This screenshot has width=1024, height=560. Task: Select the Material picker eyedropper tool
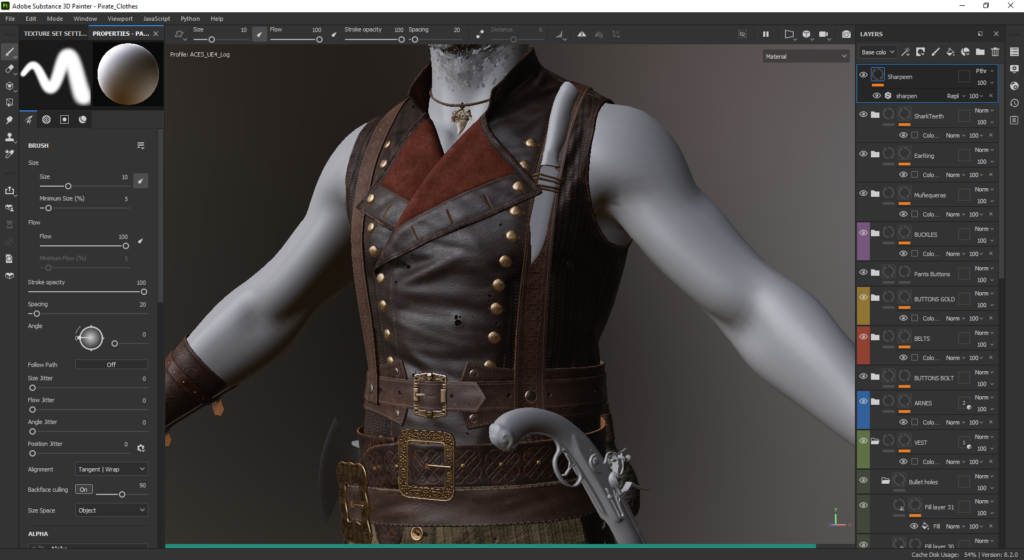(9, 154)
